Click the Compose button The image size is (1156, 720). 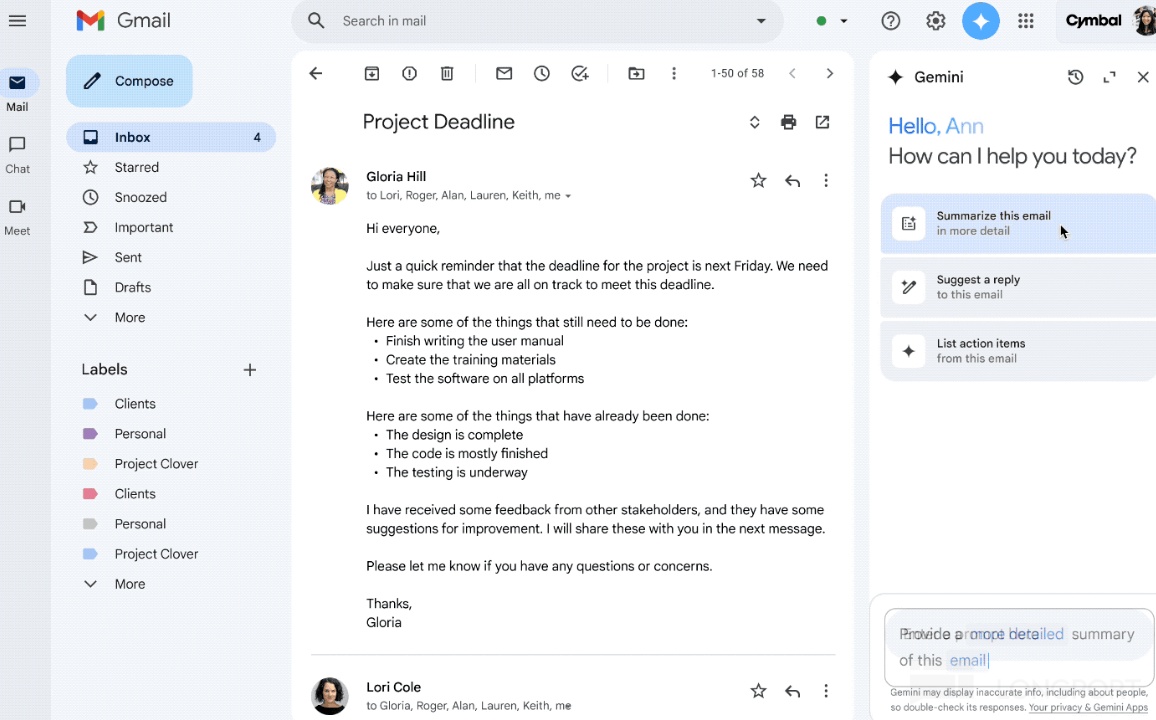(x=129, y=81)
